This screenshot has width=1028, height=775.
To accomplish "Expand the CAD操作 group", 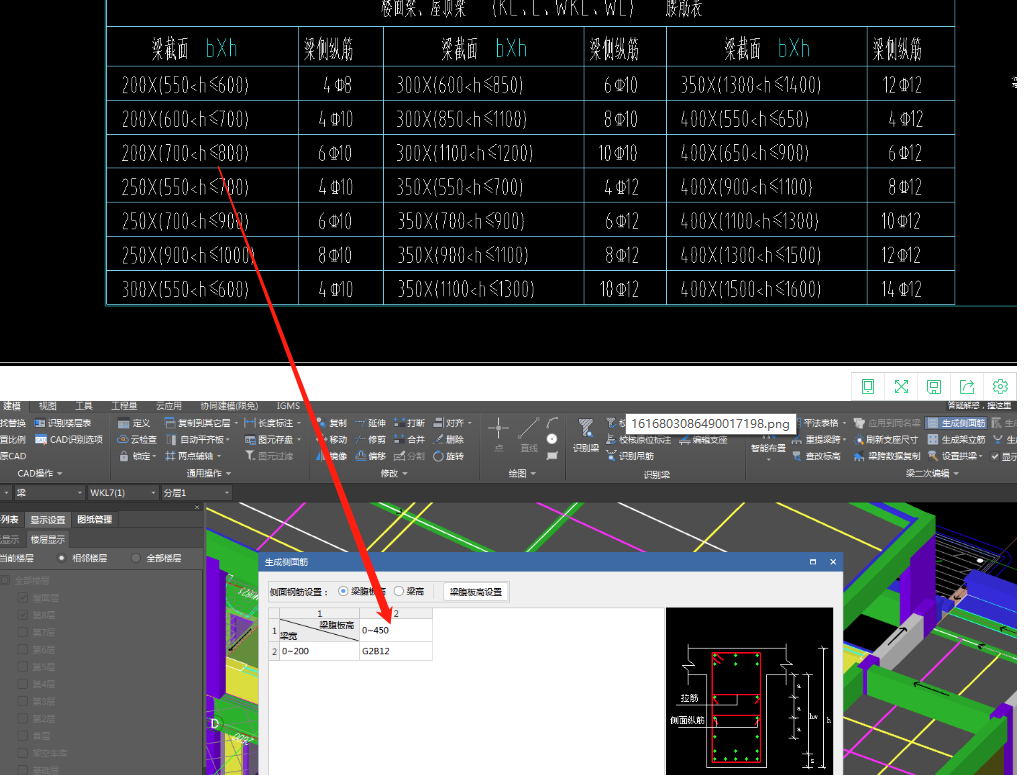I will coord(40,473).
